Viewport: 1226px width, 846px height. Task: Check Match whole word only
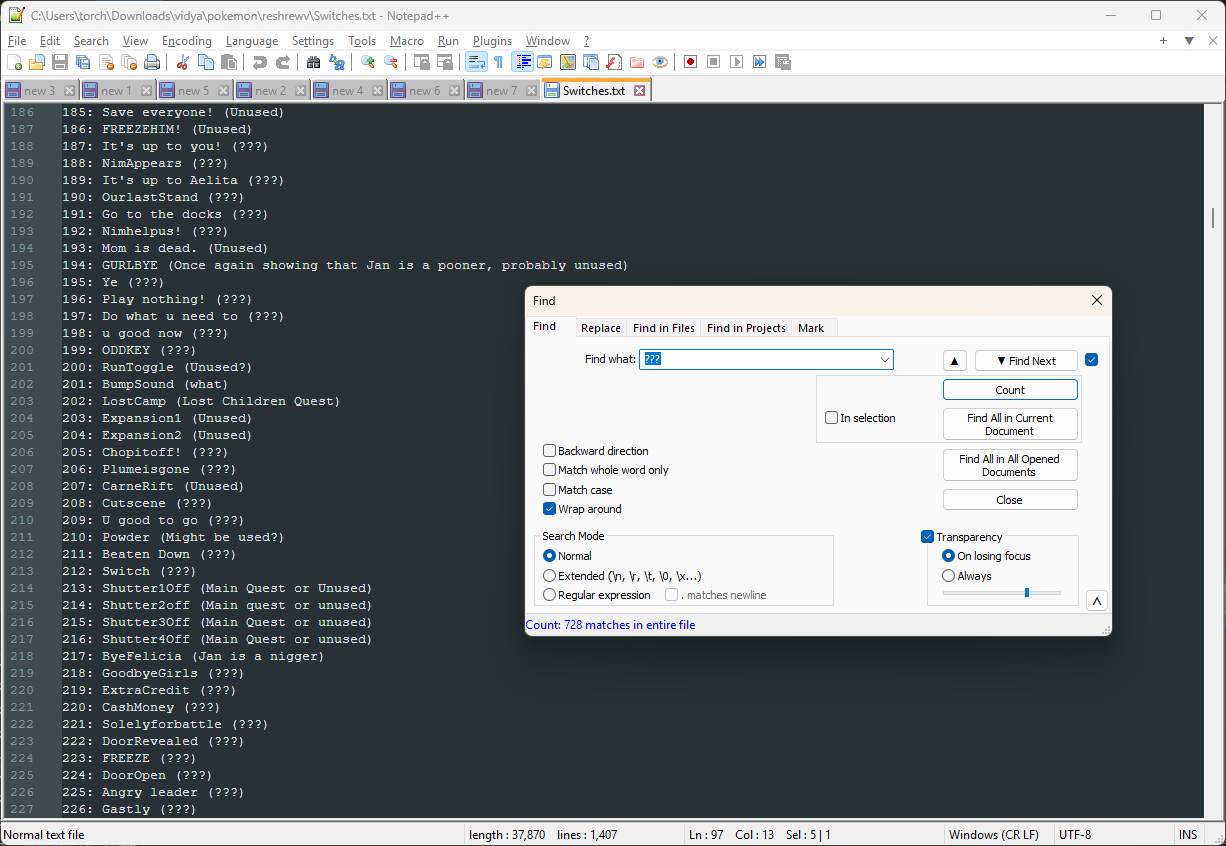pyautogui.click(x=550, y=470)
